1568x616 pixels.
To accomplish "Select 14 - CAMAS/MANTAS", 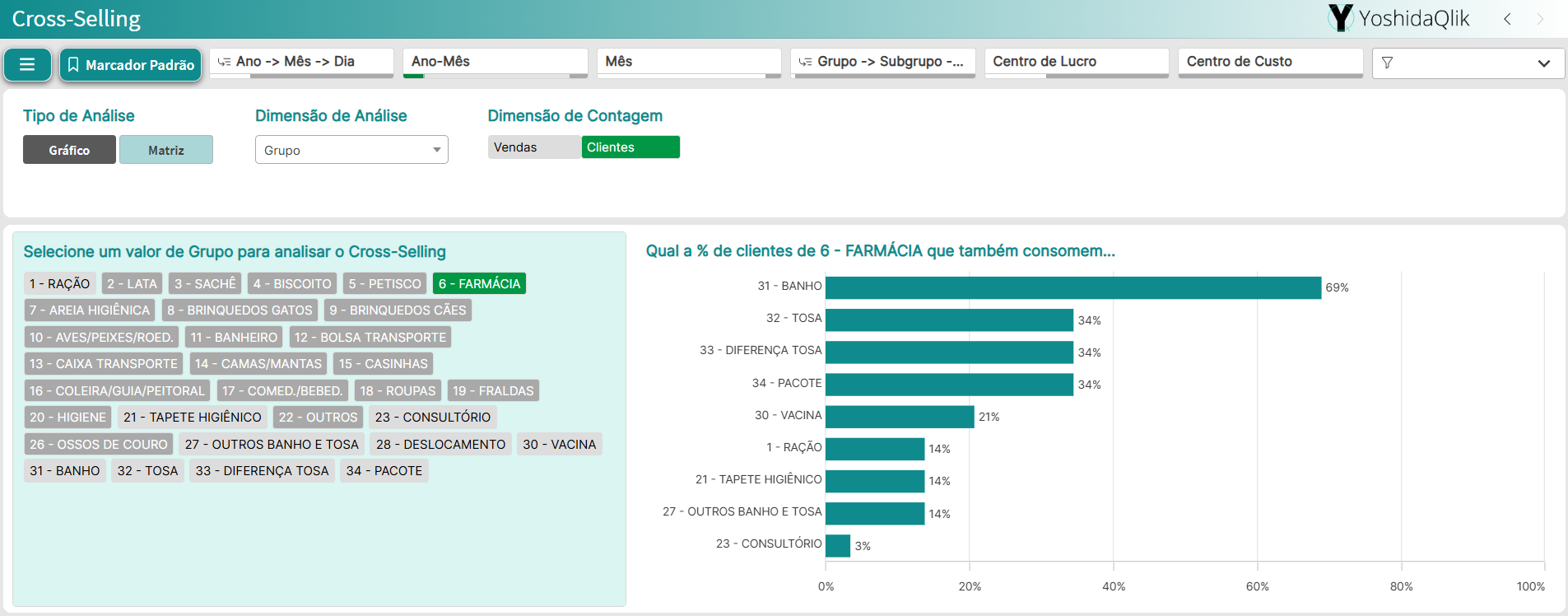I will [258, 364].
